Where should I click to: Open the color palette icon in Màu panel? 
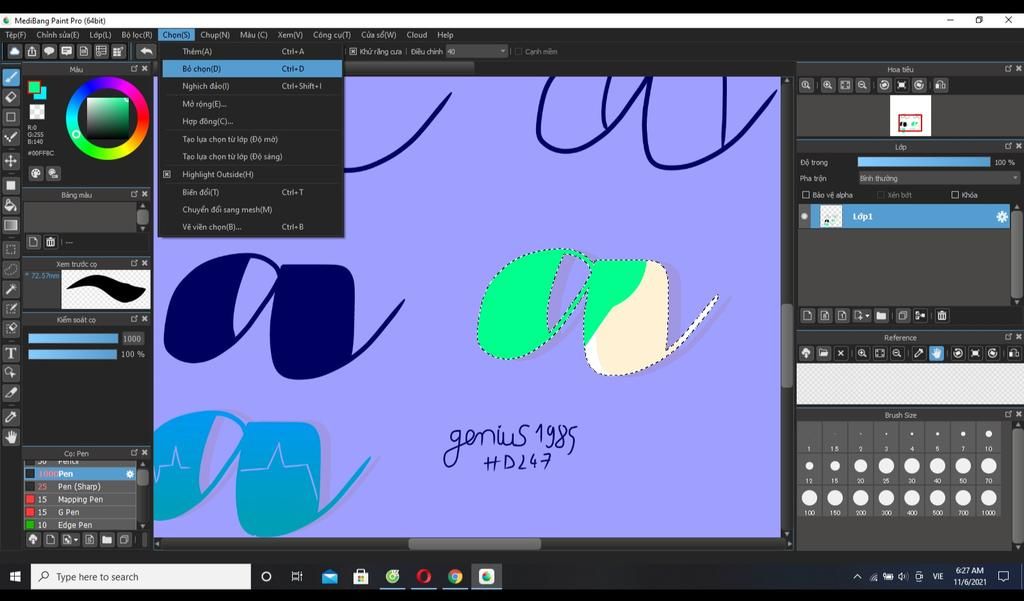click(x=36, y=173)
